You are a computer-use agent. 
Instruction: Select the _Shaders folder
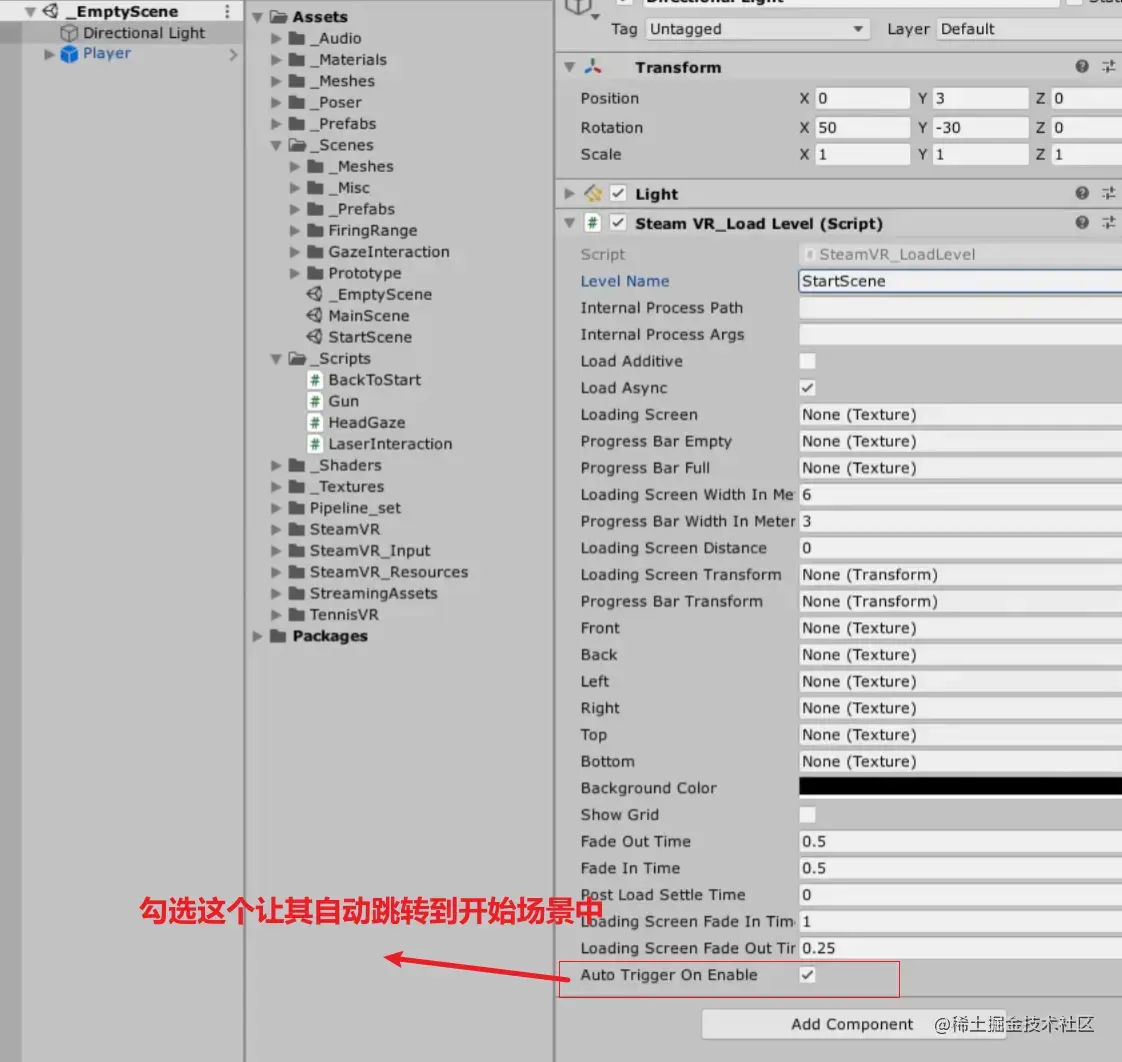pos(346,465)
